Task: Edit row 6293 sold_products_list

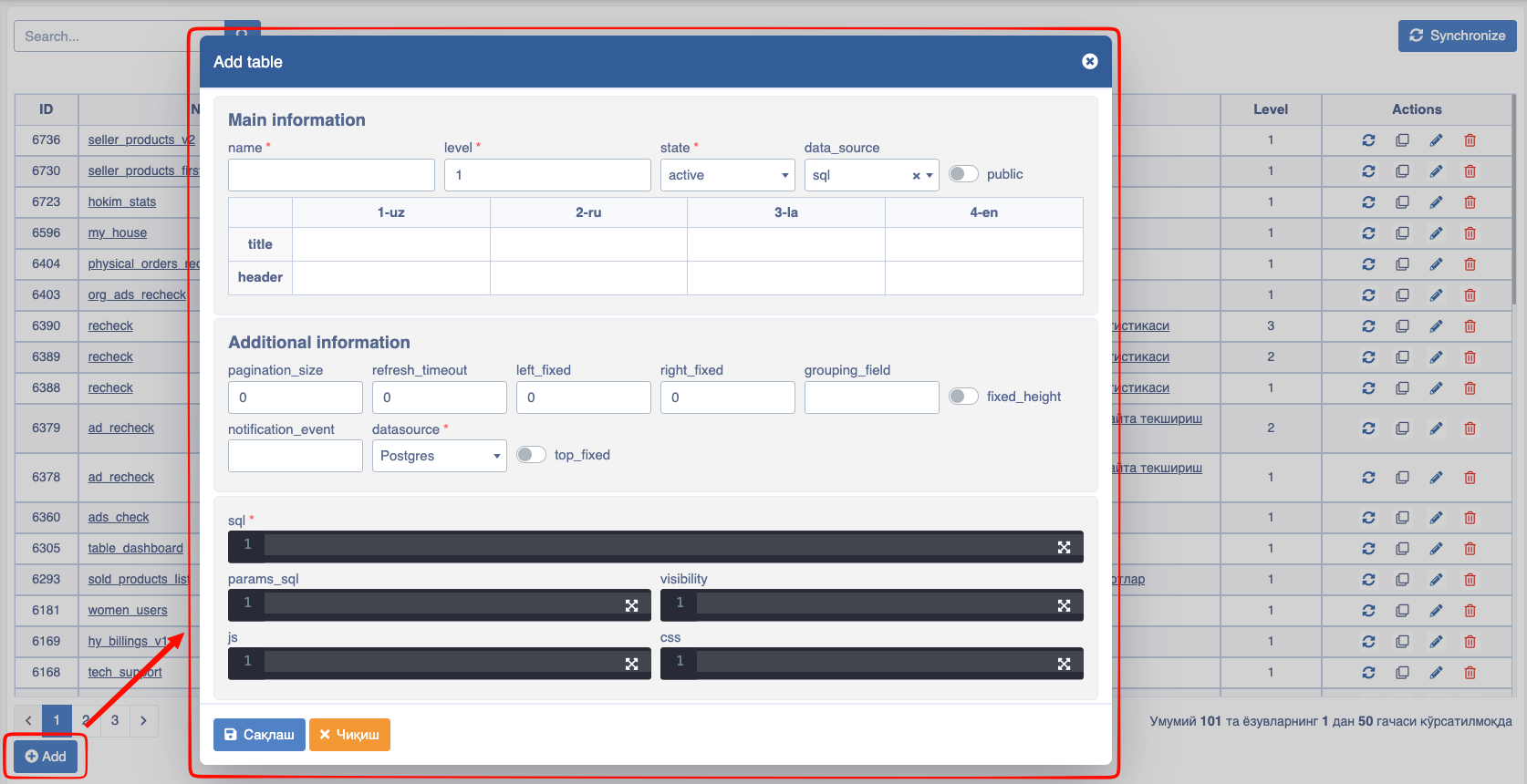Action: [1436, 580]
